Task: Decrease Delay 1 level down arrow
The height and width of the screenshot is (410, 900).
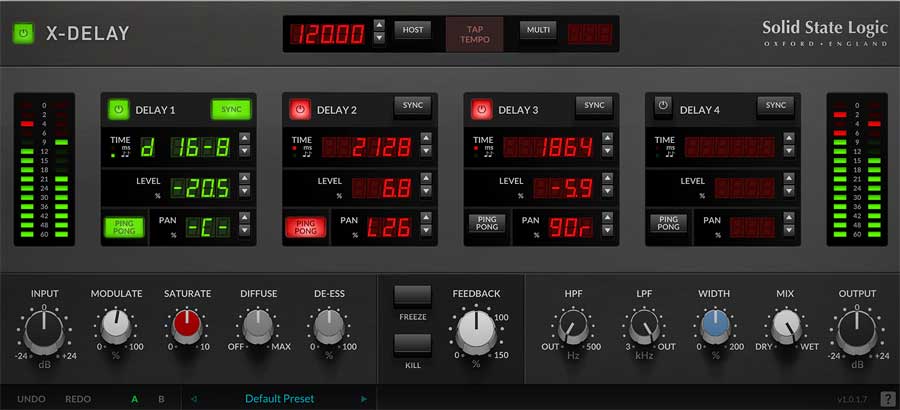Action: click(245, 191)
